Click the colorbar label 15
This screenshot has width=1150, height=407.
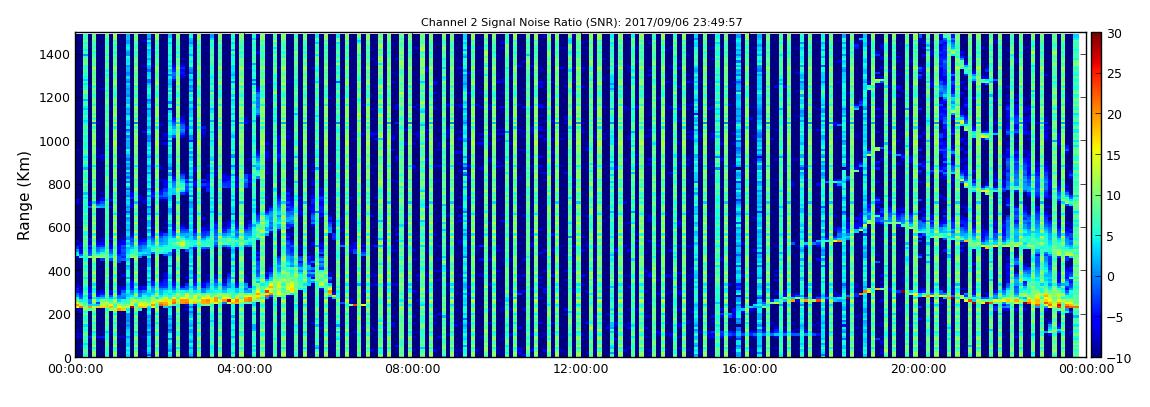tap(1115, 155)
